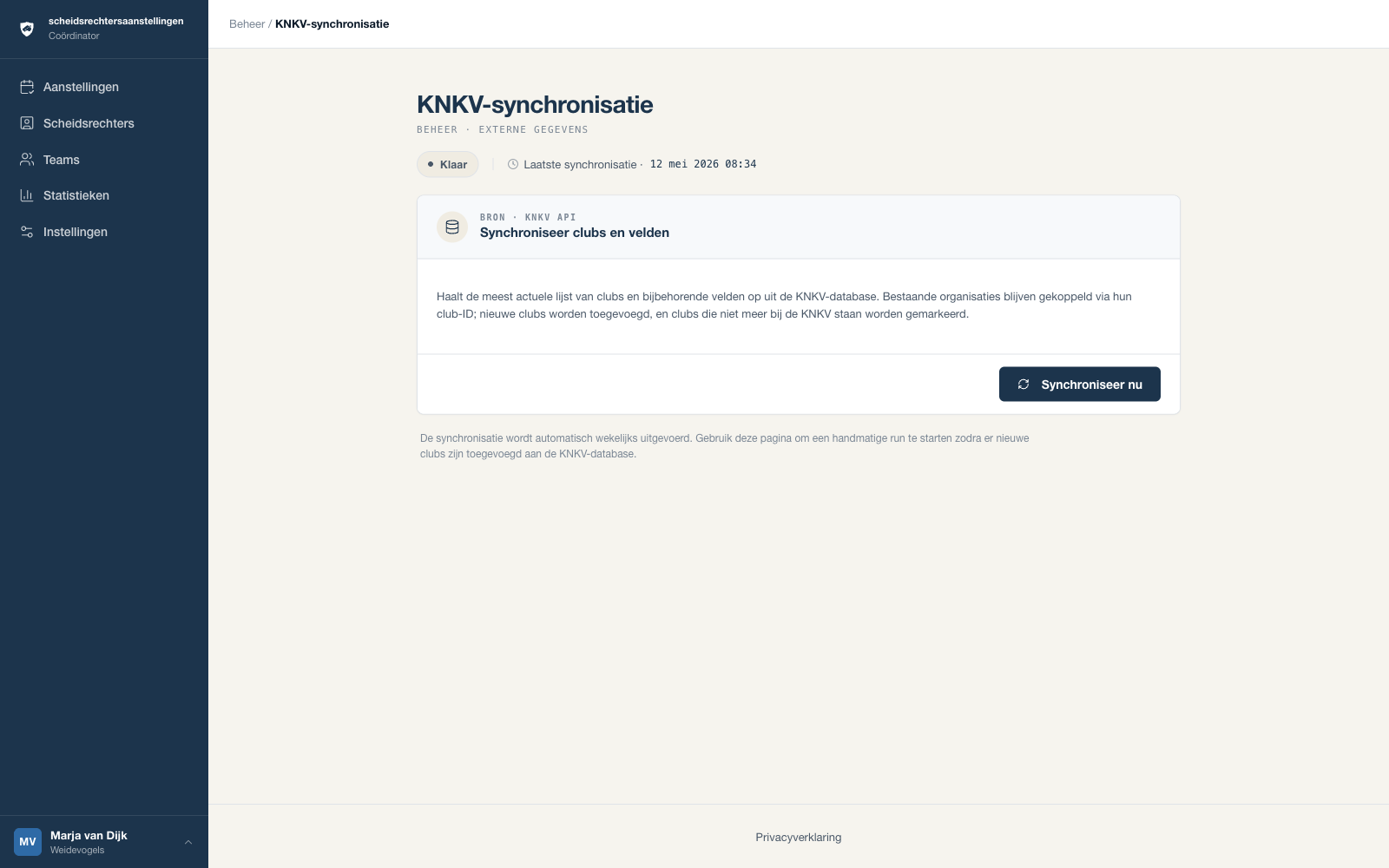1389x868 pixels.
Task: Start sync with Synchroniseer nu button
Action: coord(1080,385)
